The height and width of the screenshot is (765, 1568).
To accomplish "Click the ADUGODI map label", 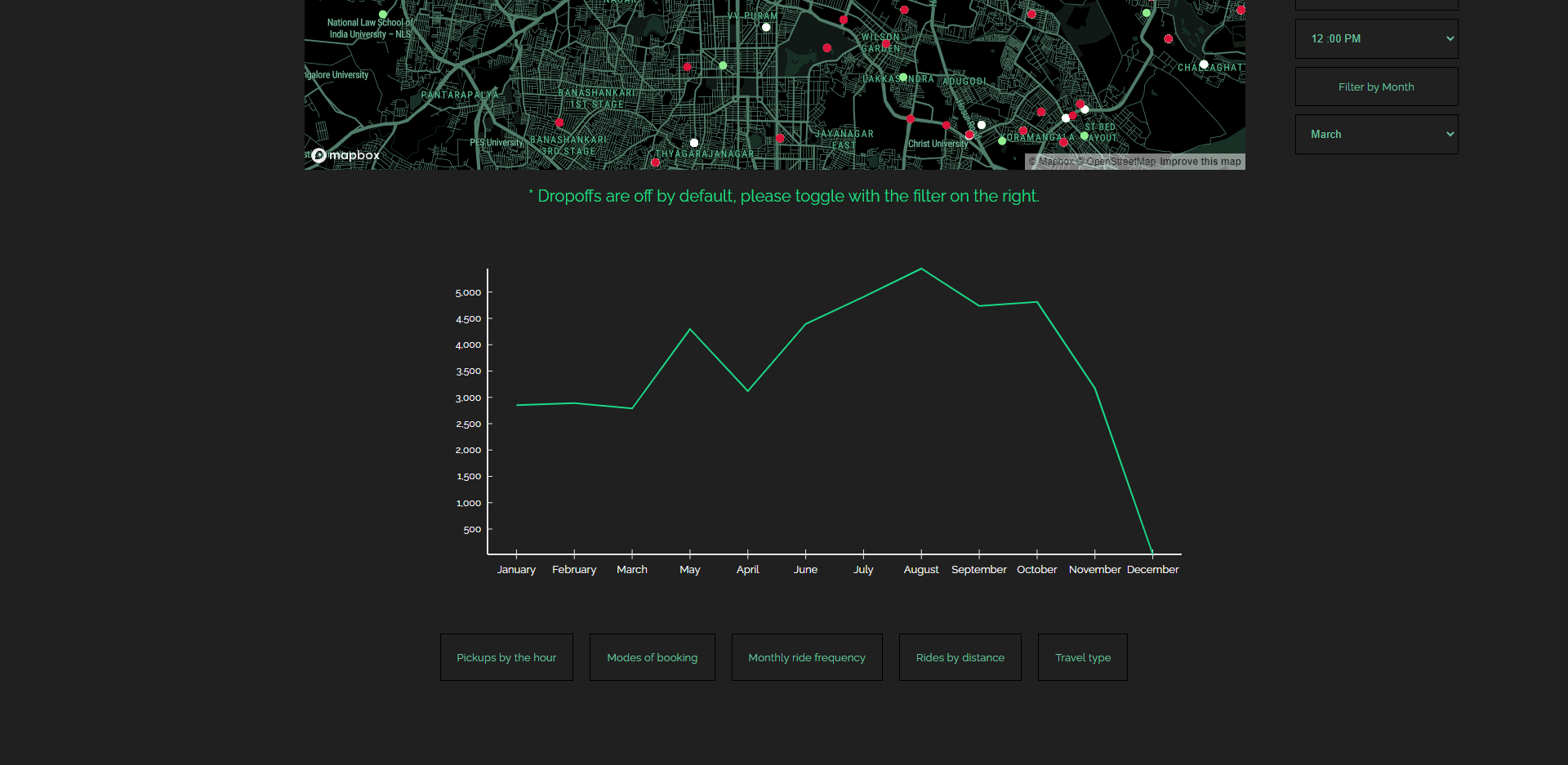I will click(964, 82).
